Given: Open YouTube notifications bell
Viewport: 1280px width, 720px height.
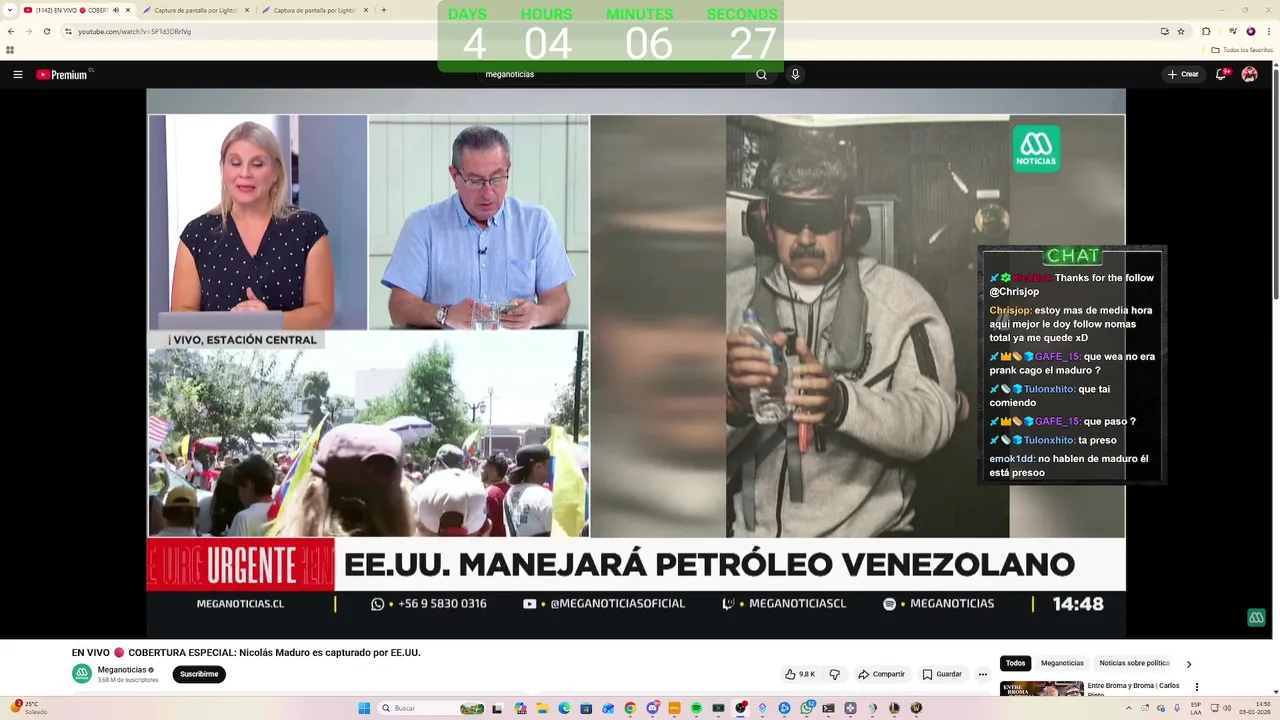Looking at the screenshot, I should pyautogui.click(x=1222, y=74).
